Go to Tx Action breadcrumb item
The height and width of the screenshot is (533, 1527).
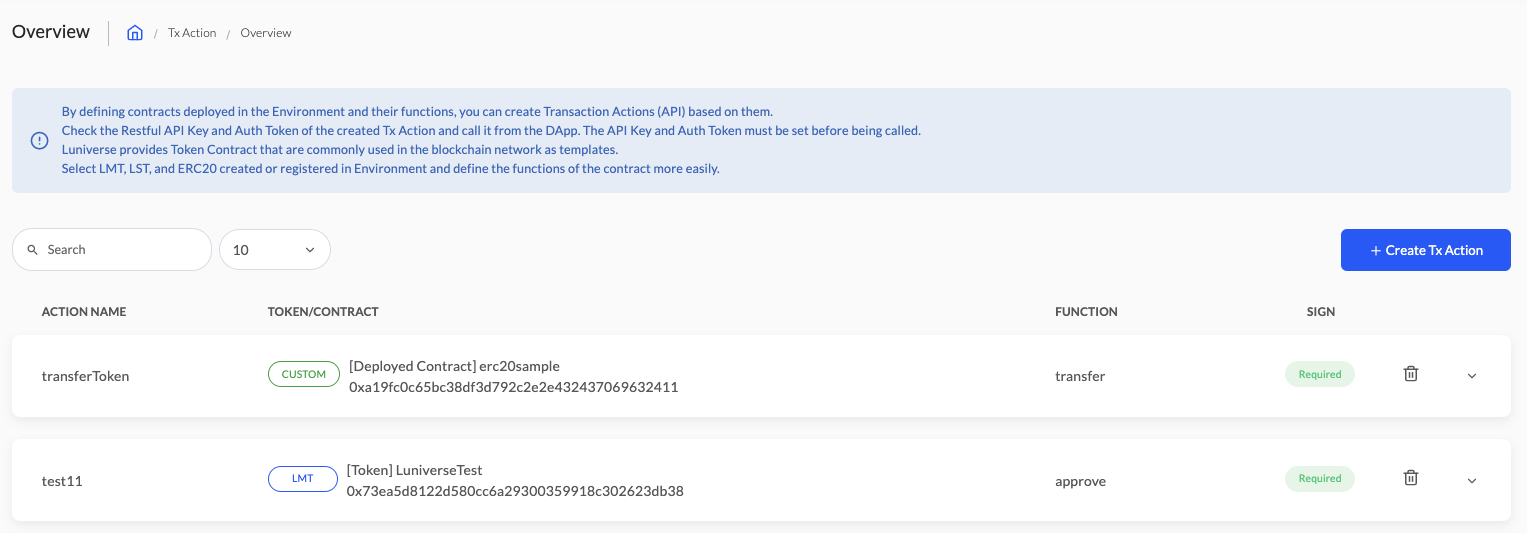click(x=192, y=33)
